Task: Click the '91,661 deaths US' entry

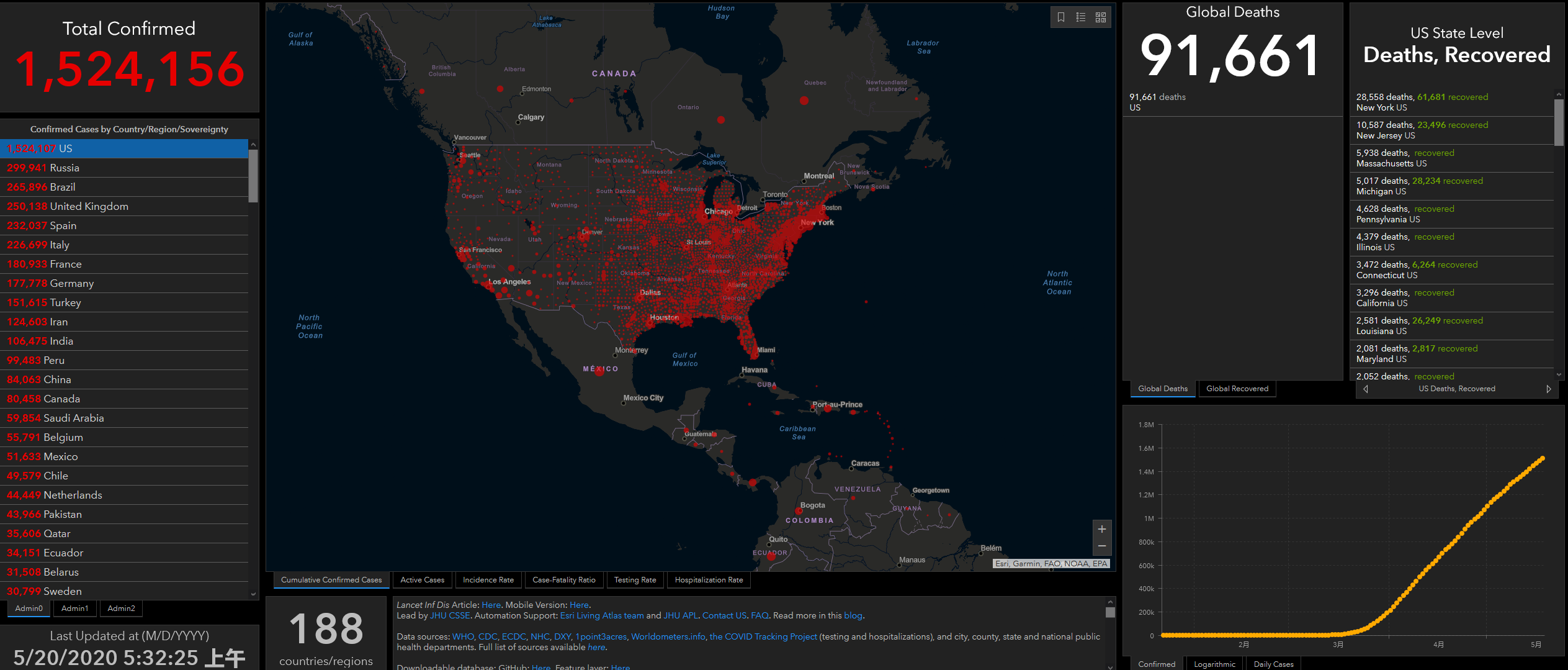Action: tap(1232, 102)
